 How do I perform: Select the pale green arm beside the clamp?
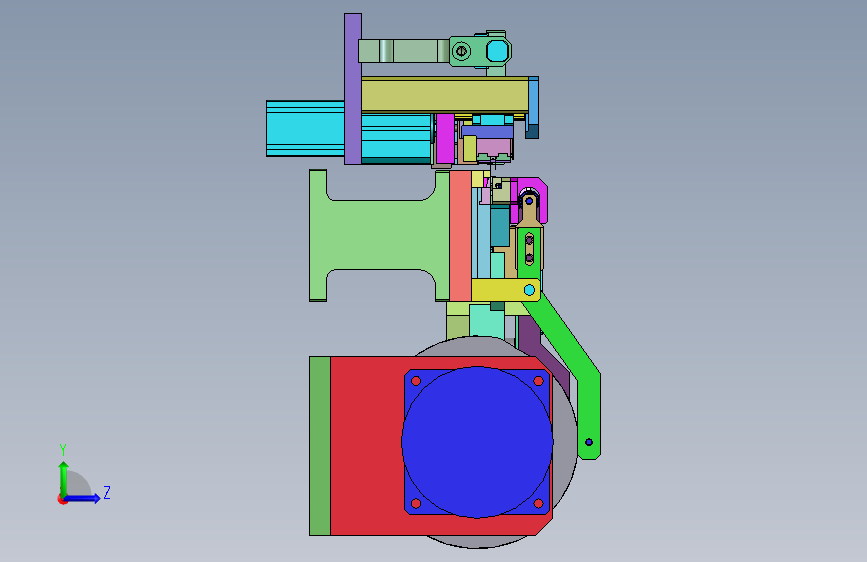click(404, 51)
